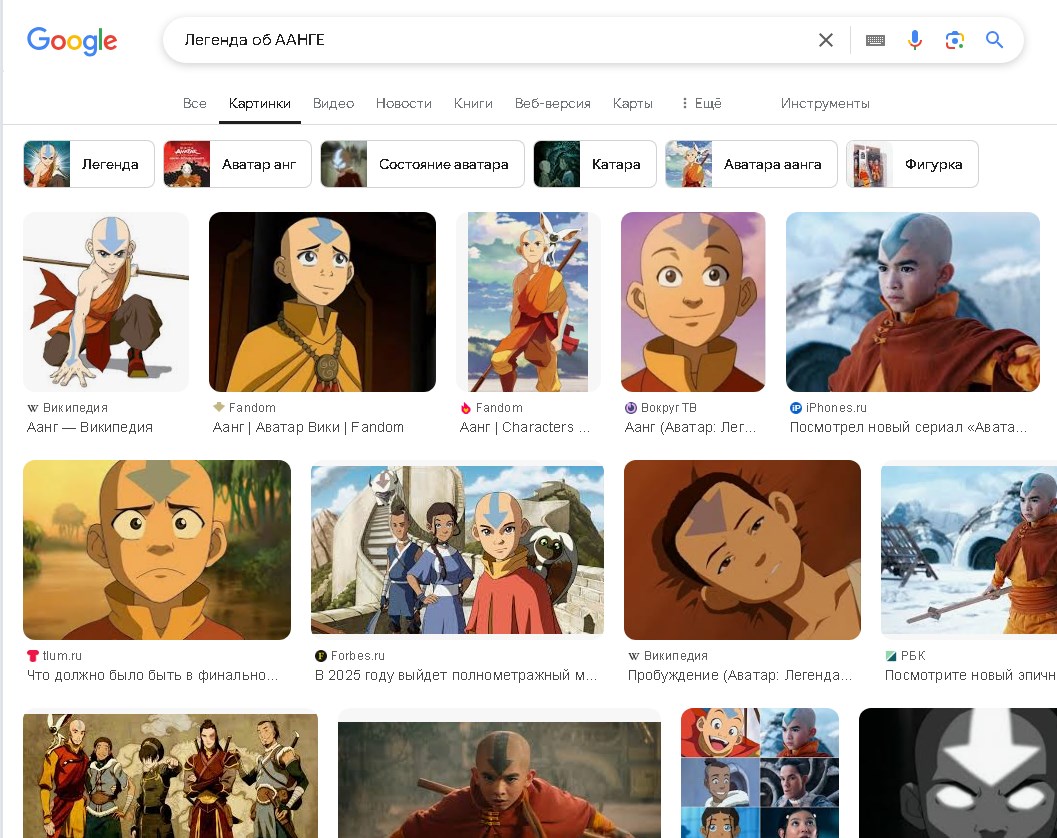Screen dimensions: 1057x838
Task: Click the iPhones.ru source favicon
Action: click(x=795, y=408)
